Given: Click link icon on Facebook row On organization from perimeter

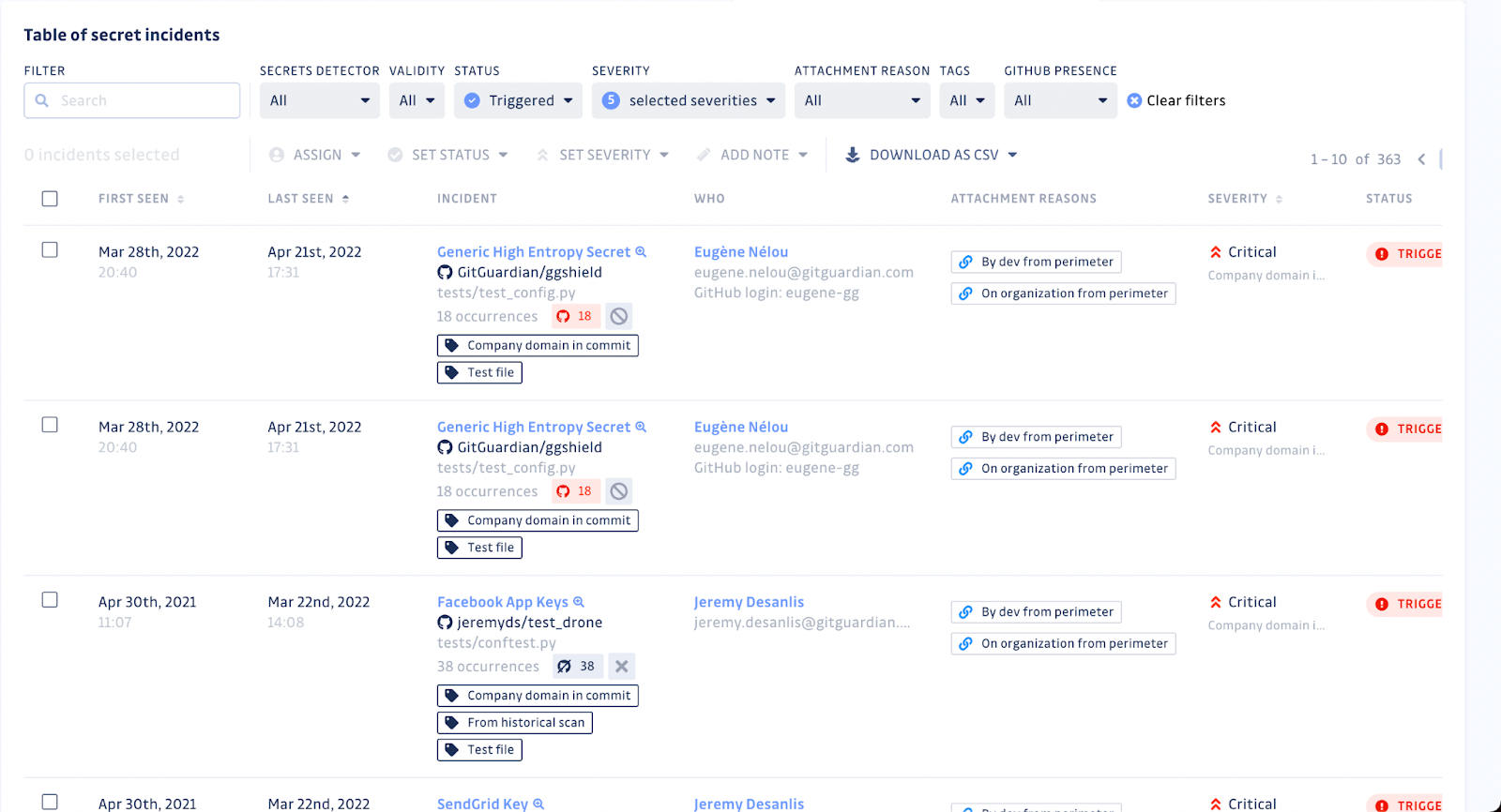Looking at the screenshot, I should point(965,644).
